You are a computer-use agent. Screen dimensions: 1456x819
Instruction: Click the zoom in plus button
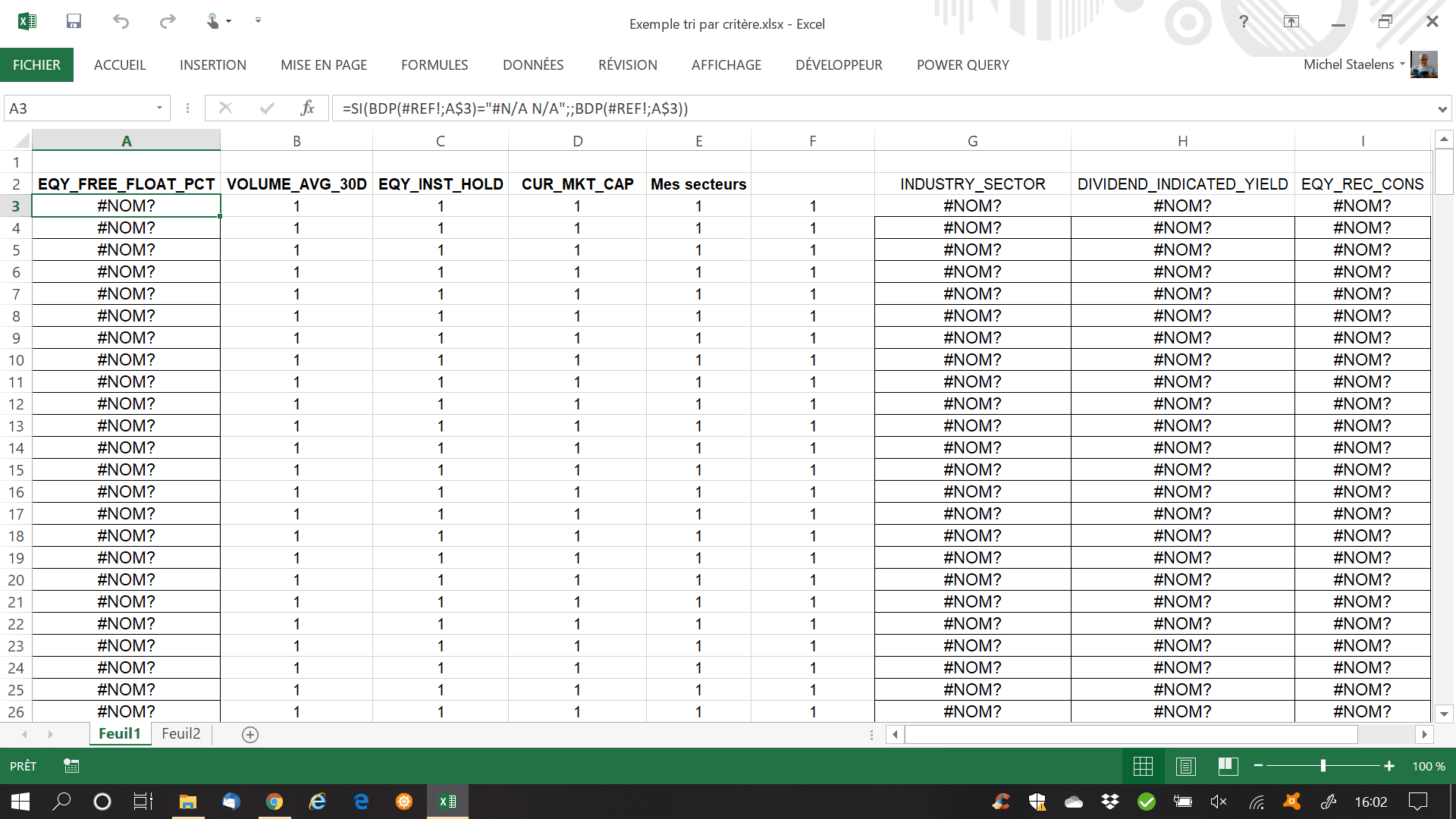[1389, 766]
